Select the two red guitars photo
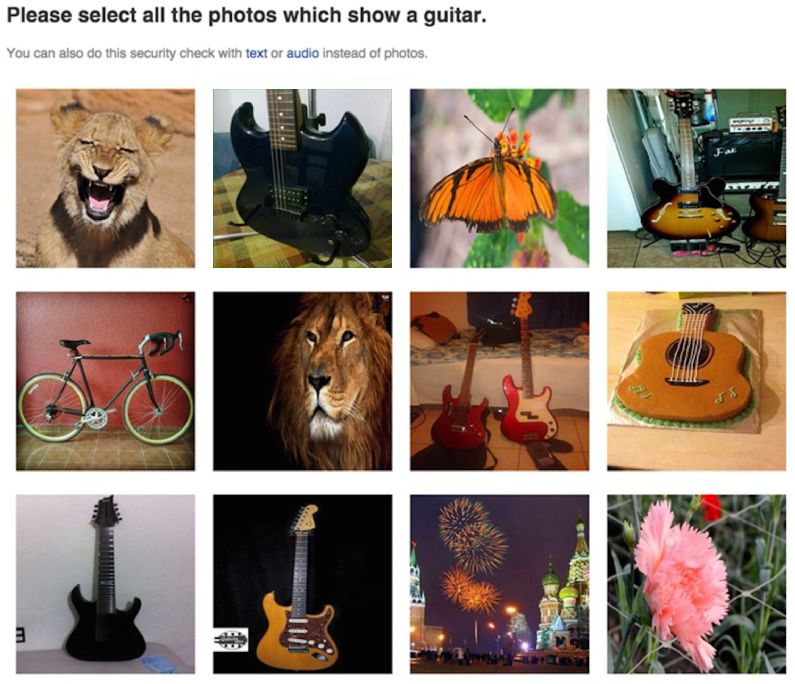The image size is (795, 684). 499,381
